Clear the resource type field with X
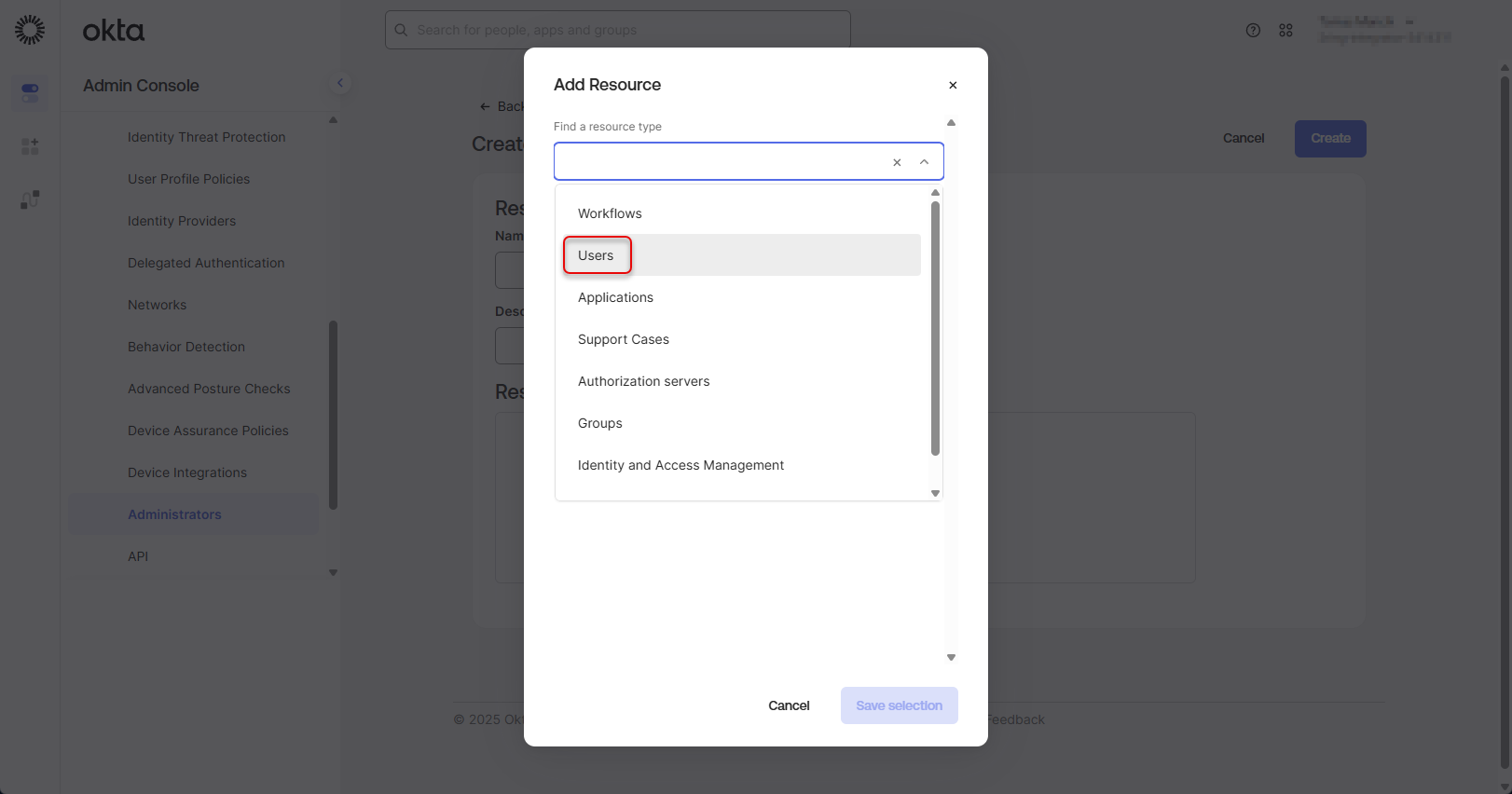 897,162
